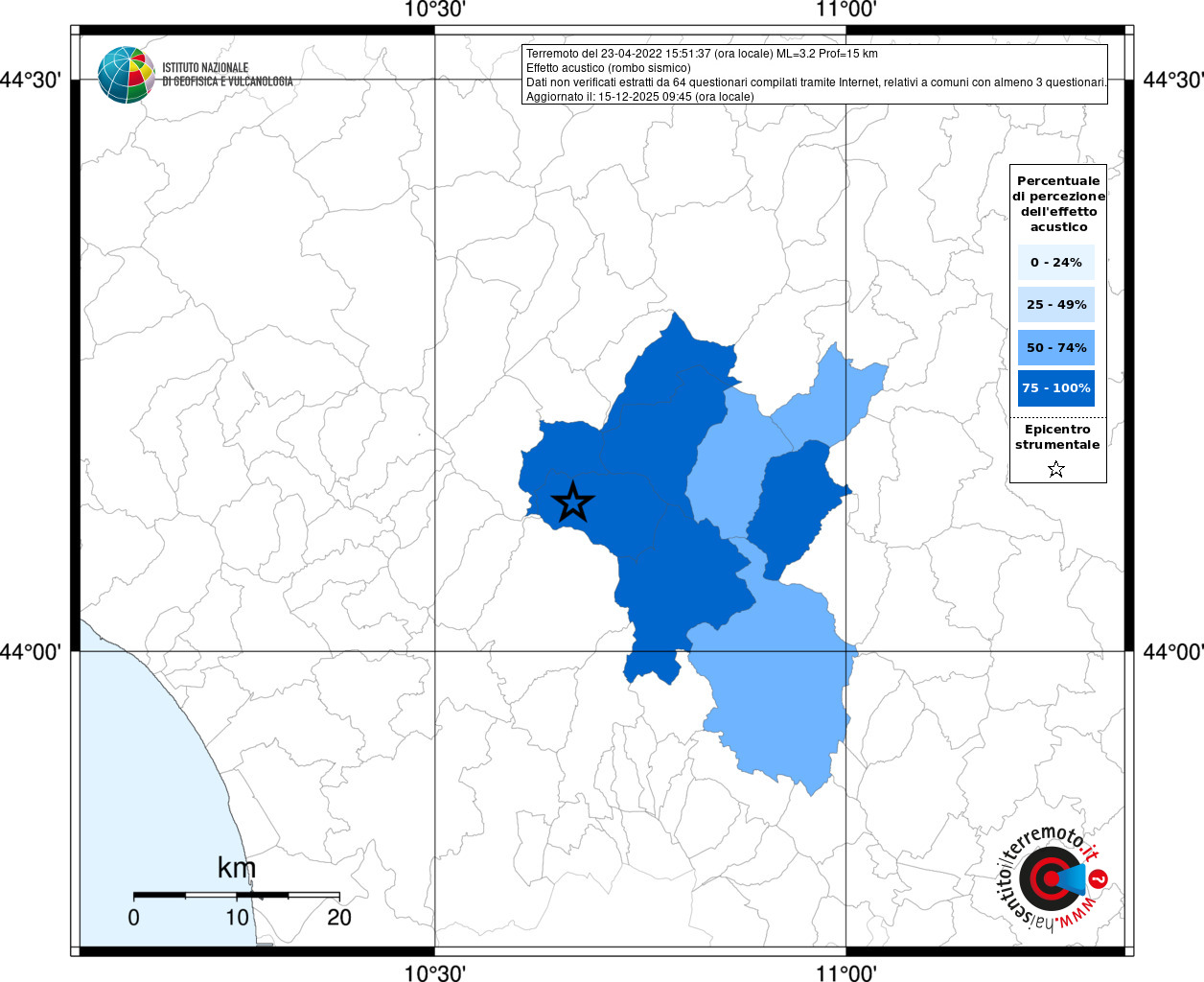This screenshot has height=982, width=1204.
Task: Click the left 44°30' latitude label
Action: (31, 80)
